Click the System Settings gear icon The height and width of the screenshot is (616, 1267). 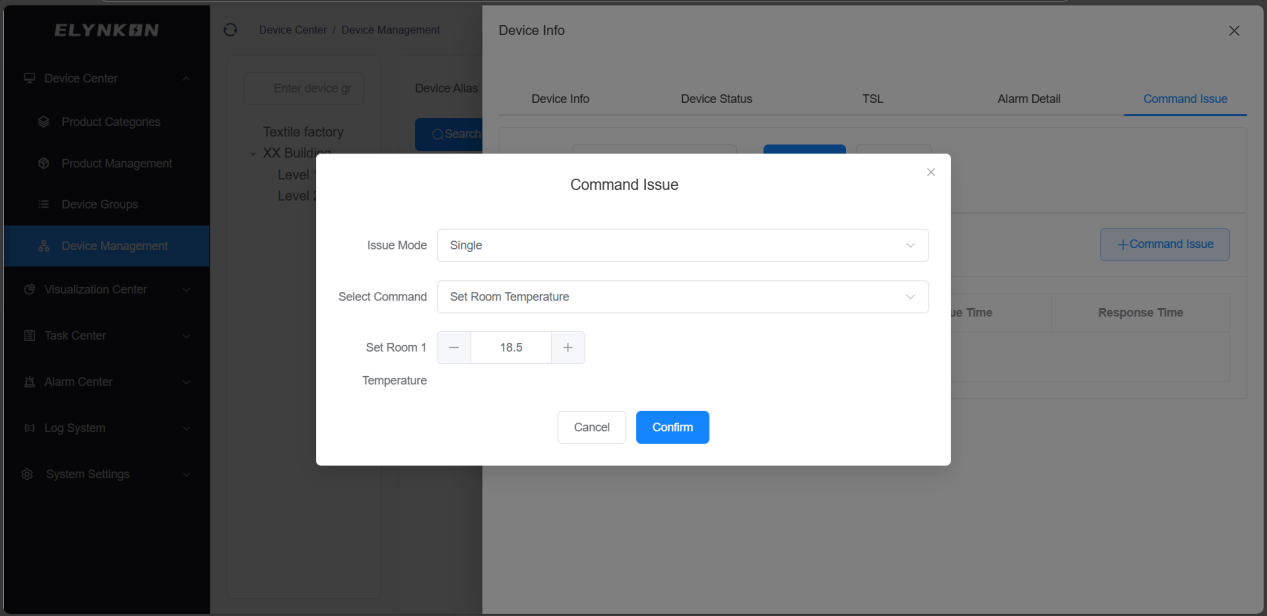click(28, 474)
